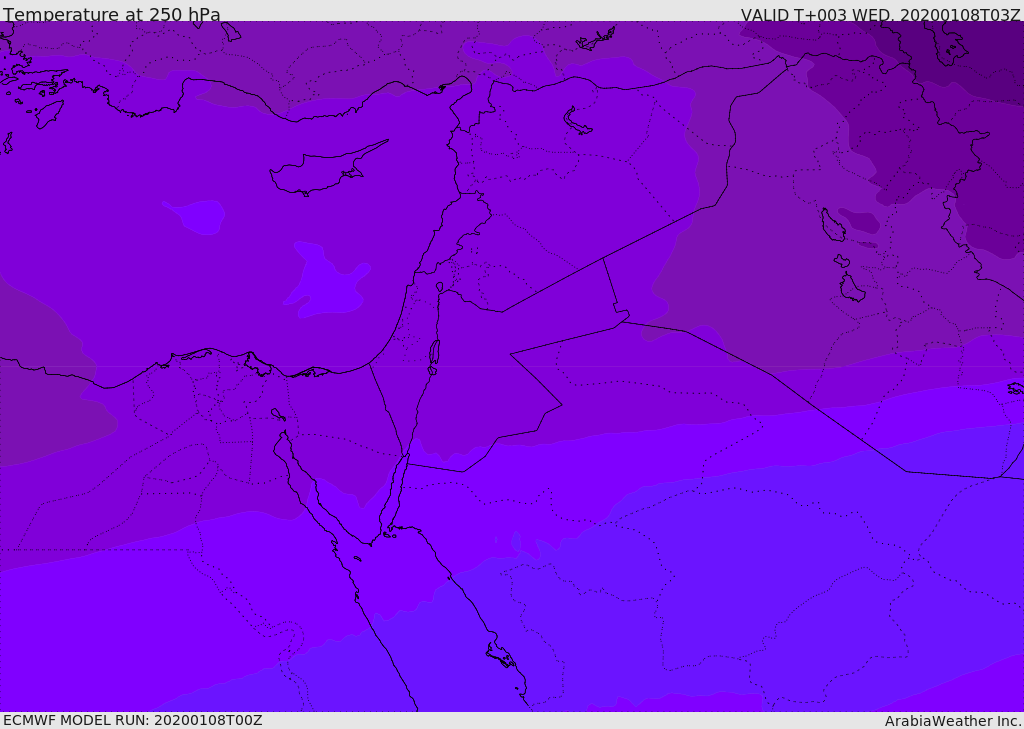
Task: Click the "VALID T+003 WED. 20200108T03Z" label
Action: point(880,14)
